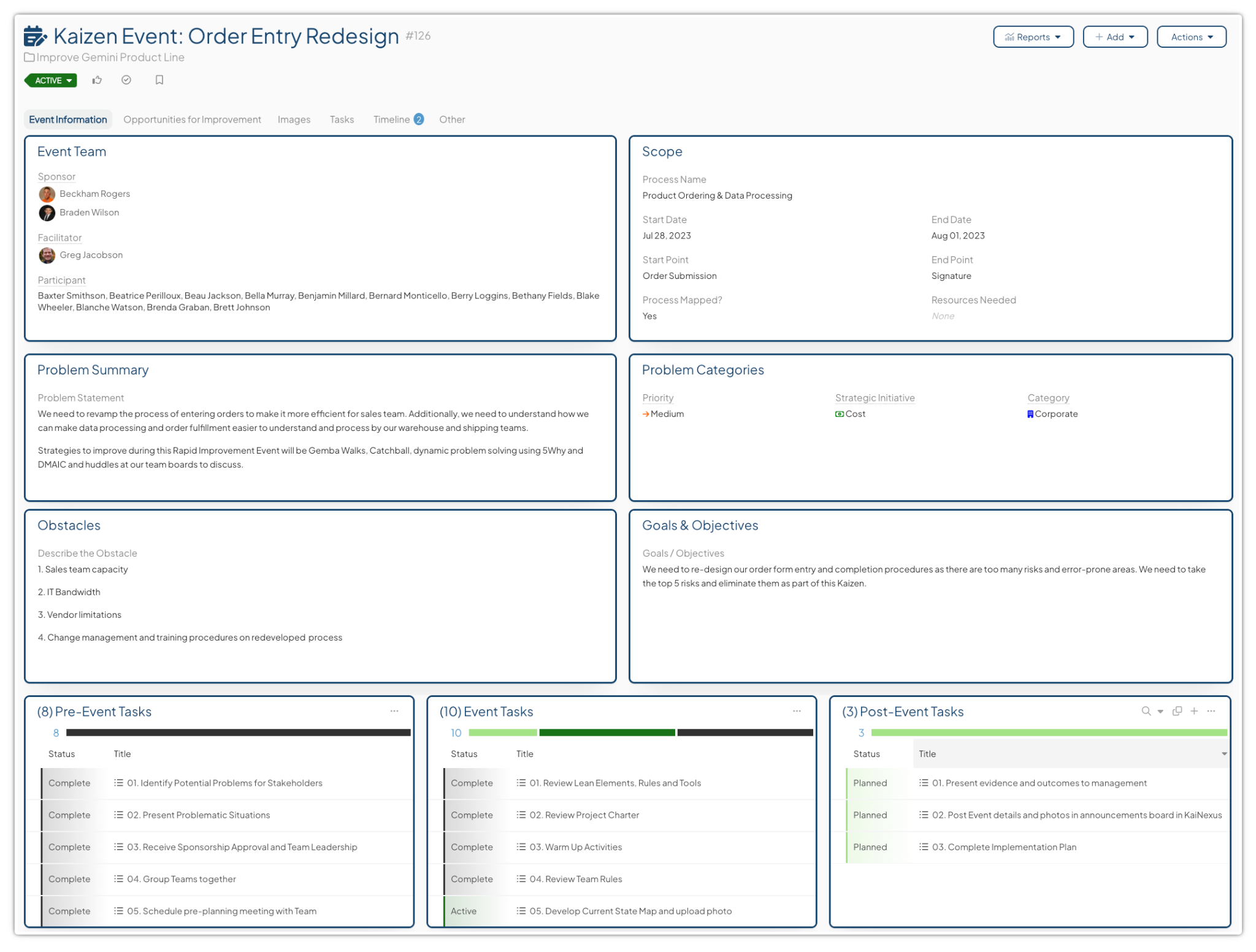
Task: Open Improve Gemini Product Line link
Action: coord(110,58)
